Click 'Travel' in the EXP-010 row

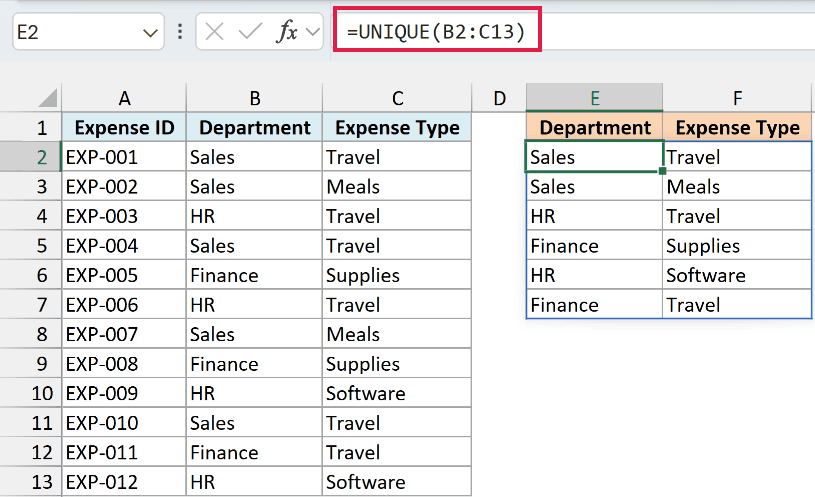pos(397,423)
